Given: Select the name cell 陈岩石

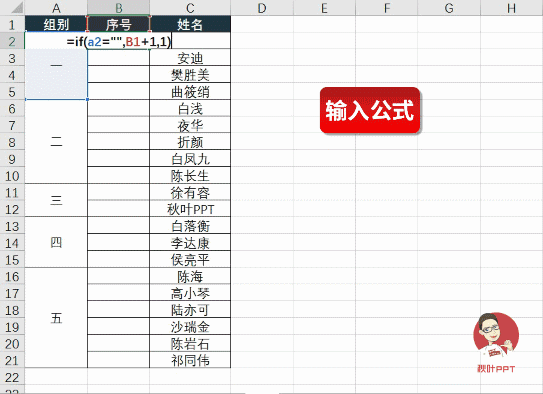Looking at the screenshot, I should pos(190,344).
